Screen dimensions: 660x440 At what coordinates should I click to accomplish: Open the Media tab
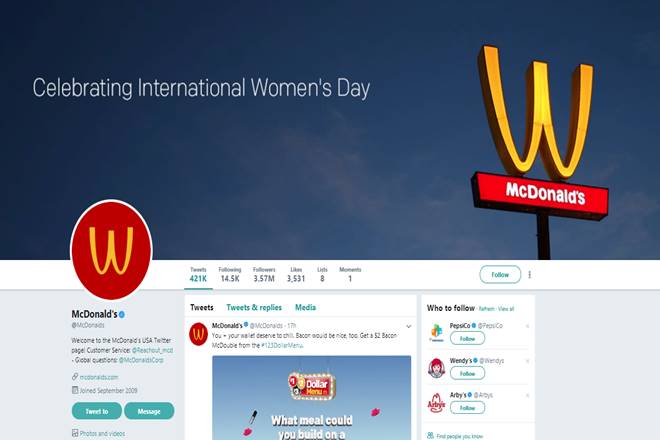(305, 307)
